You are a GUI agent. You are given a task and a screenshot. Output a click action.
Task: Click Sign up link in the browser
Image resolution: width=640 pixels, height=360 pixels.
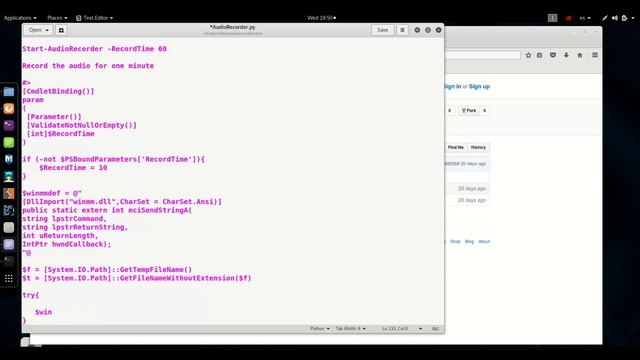[479, 87]
